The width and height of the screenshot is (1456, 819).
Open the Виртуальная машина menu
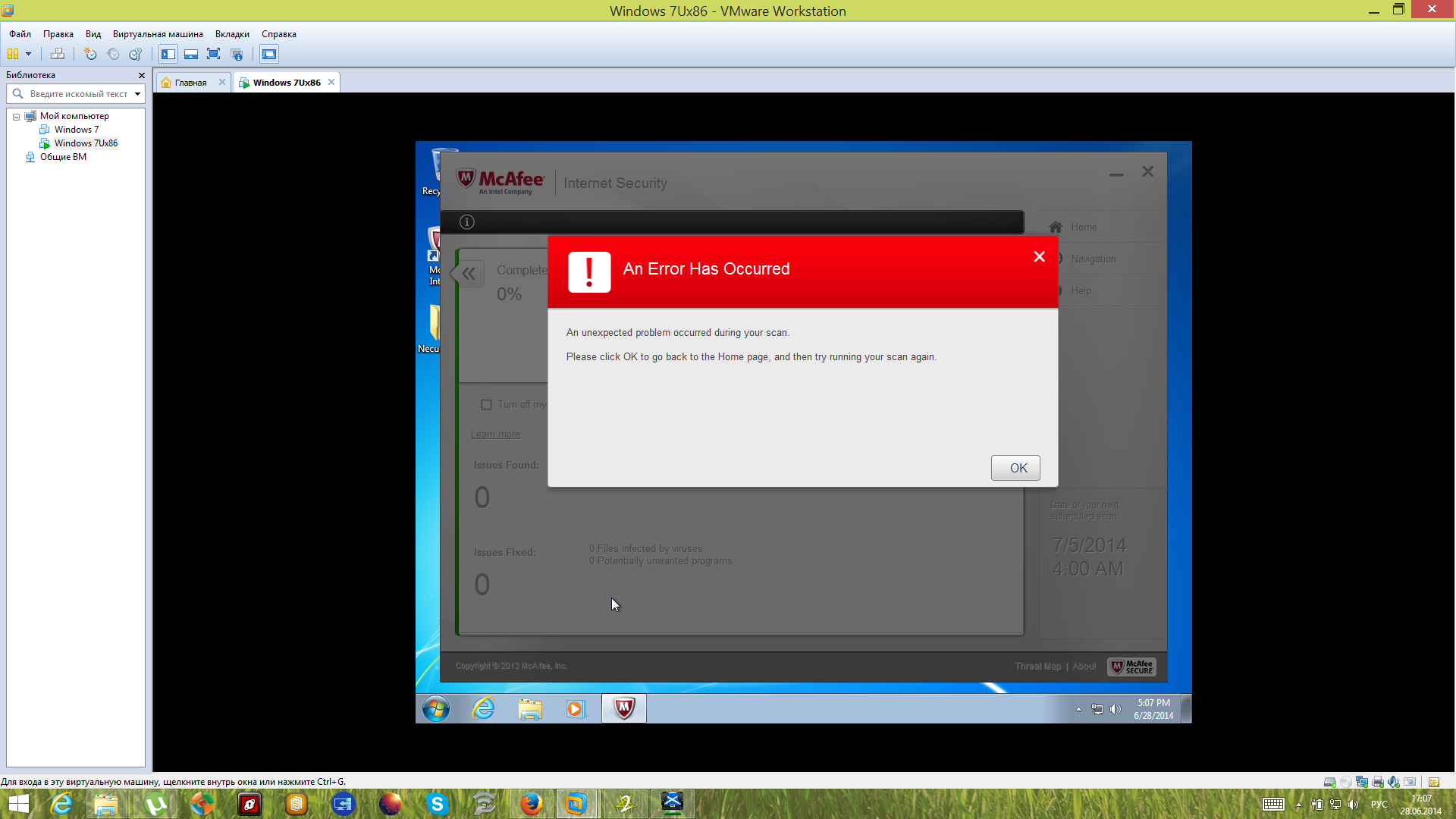pyautogui.click(x=158, y=34)
